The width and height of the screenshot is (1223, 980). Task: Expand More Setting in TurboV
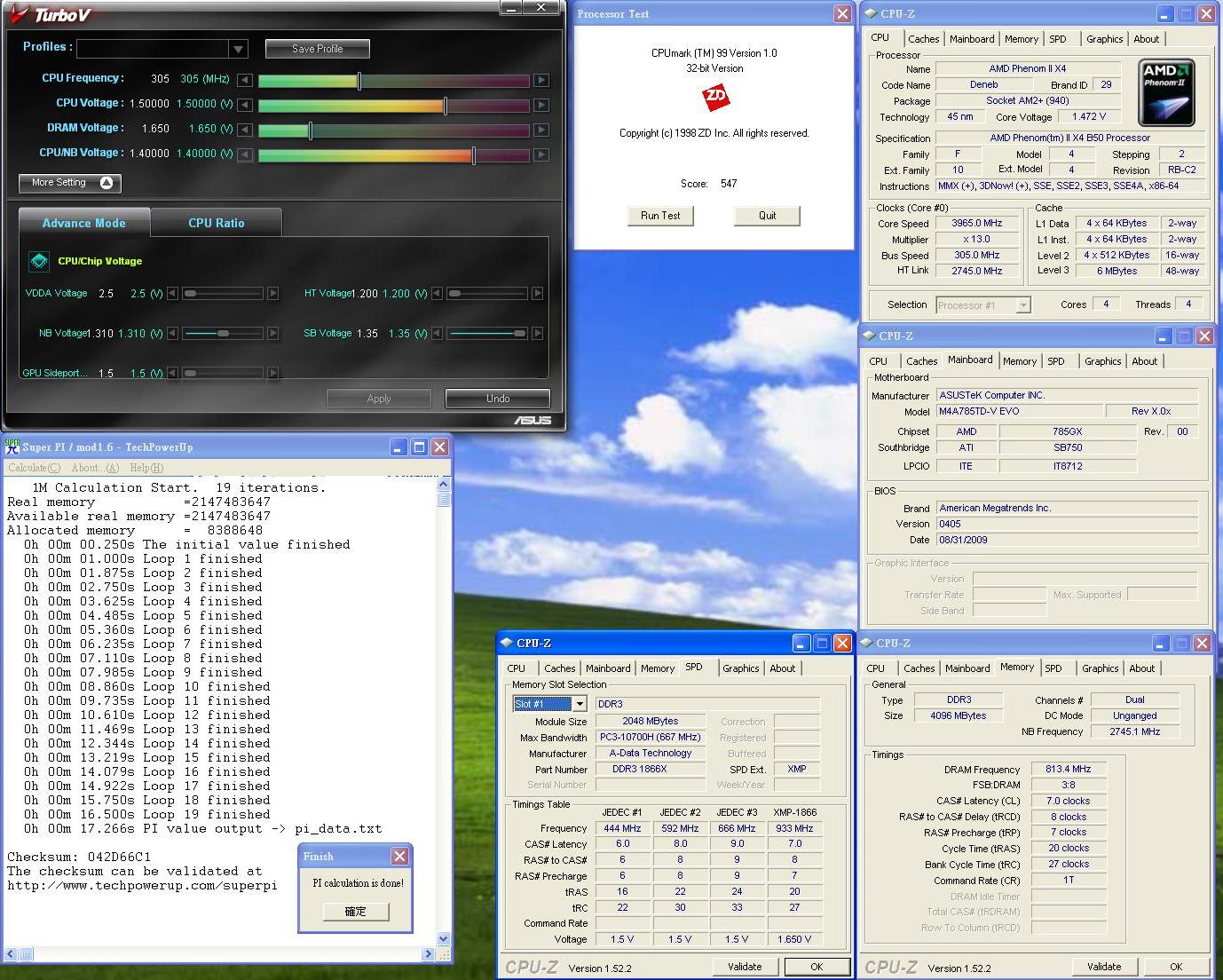coord(69,183)
